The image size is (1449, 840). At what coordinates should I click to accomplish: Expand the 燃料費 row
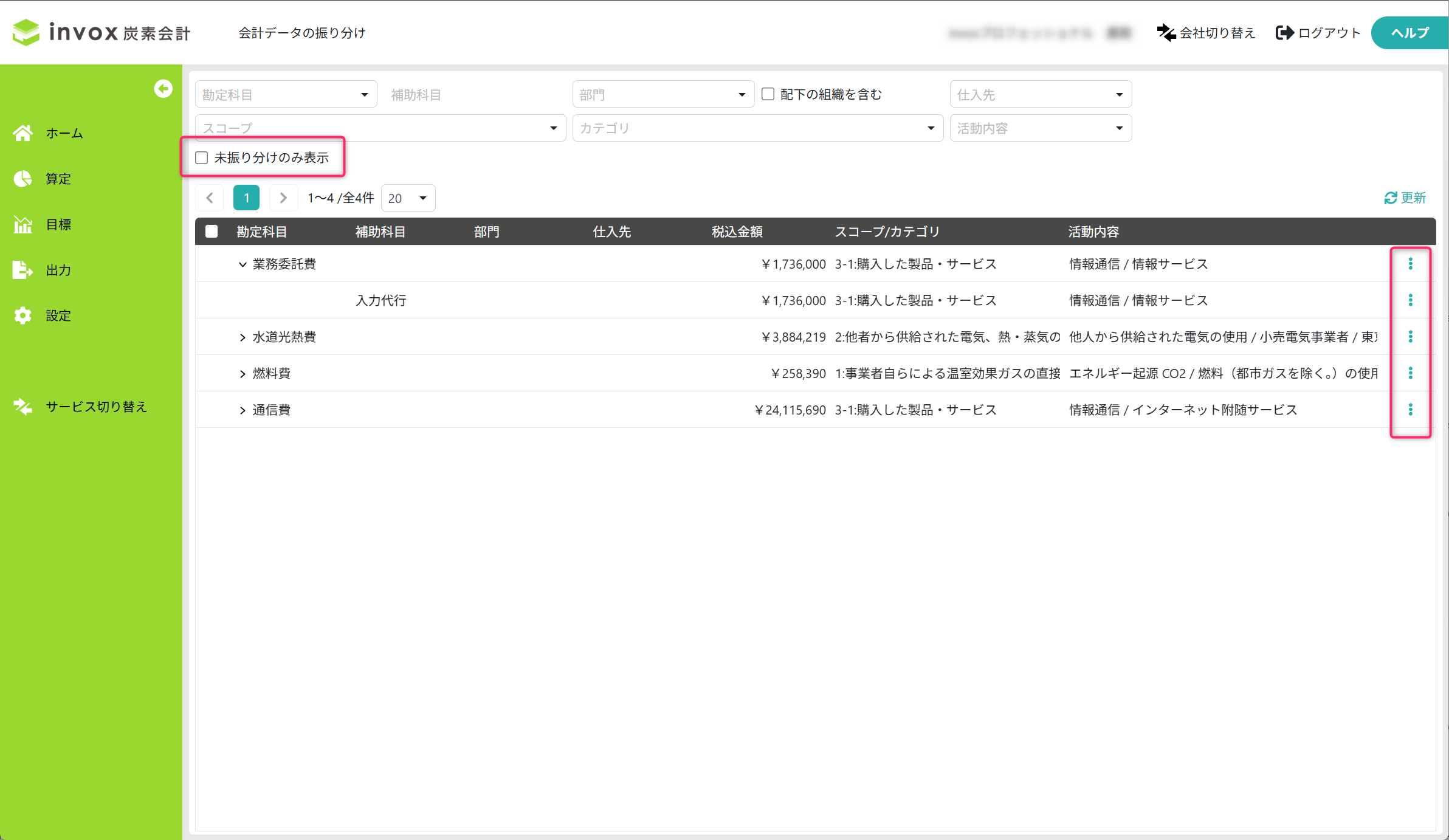[243, 374]
